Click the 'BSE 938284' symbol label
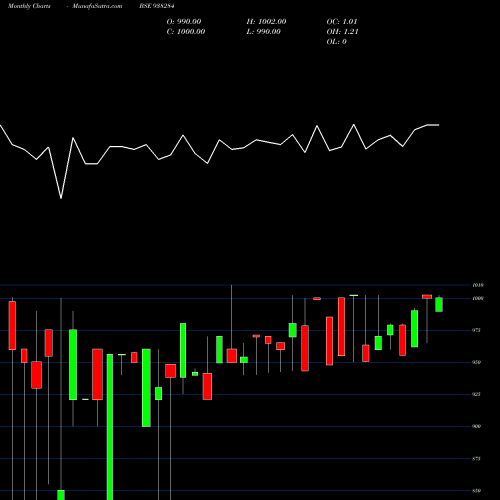This screenshot has width=500, height=500. coord(157,6)
